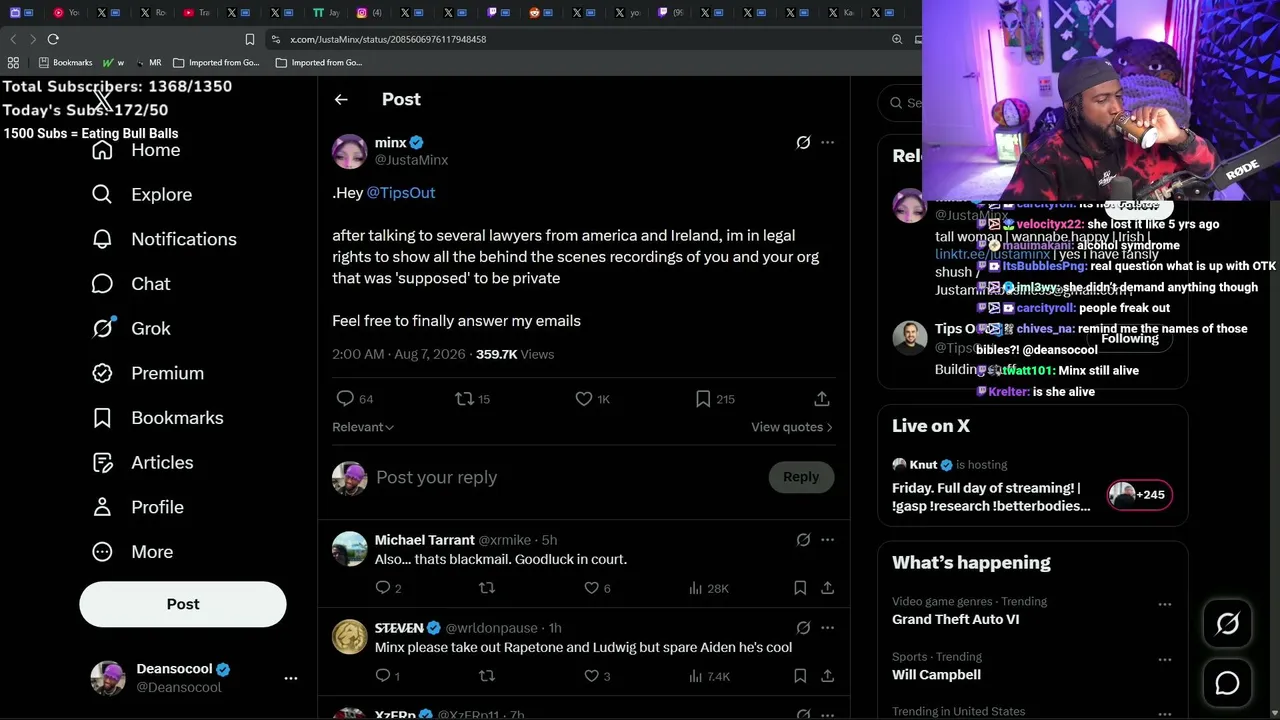Open Chat messages in sidebar
The image size is (1280, 720).
pyautogui.click(x=130, y=284)
